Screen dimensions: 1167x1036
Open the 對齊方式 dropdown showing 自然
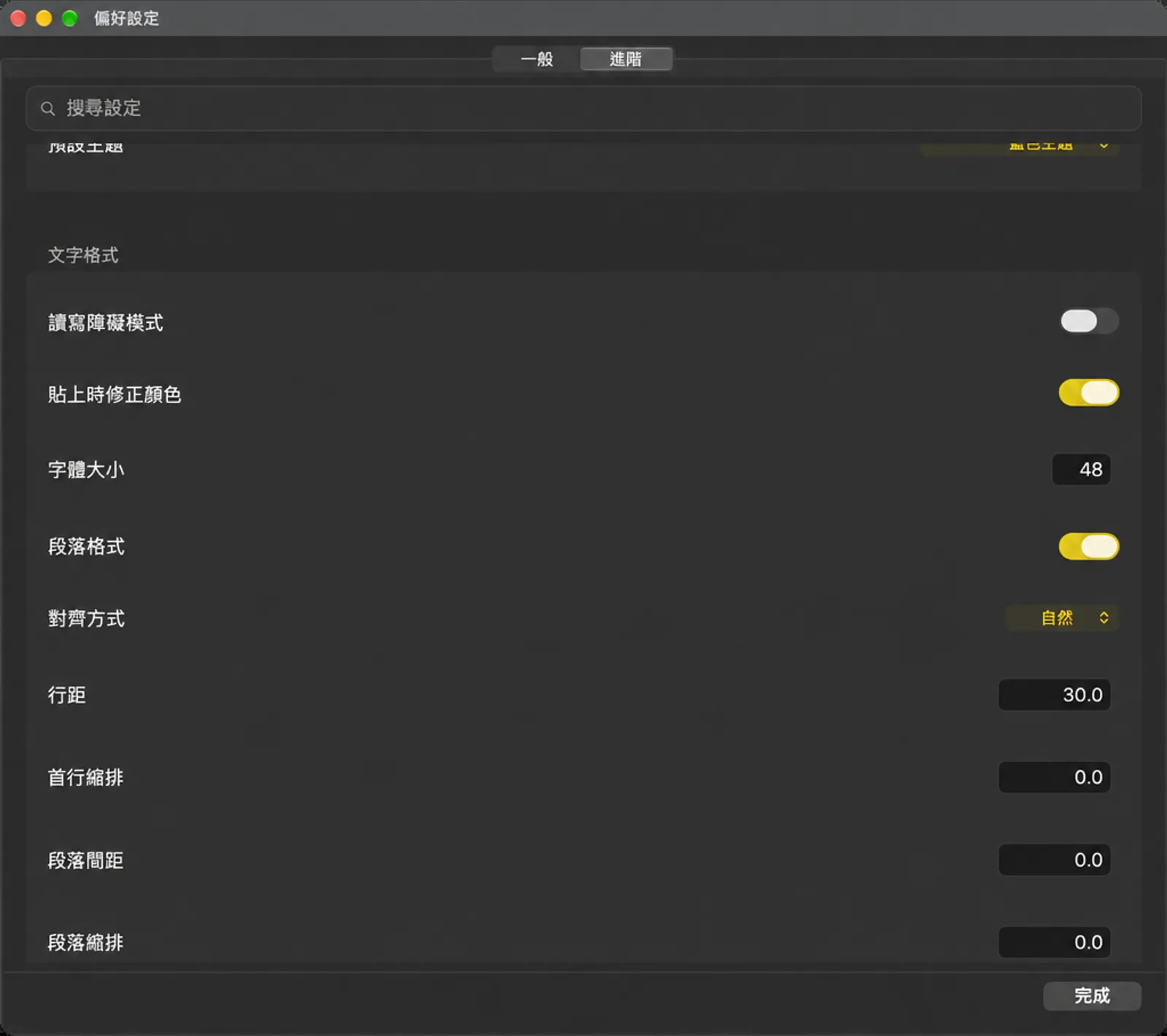(x=1062, y=618)
